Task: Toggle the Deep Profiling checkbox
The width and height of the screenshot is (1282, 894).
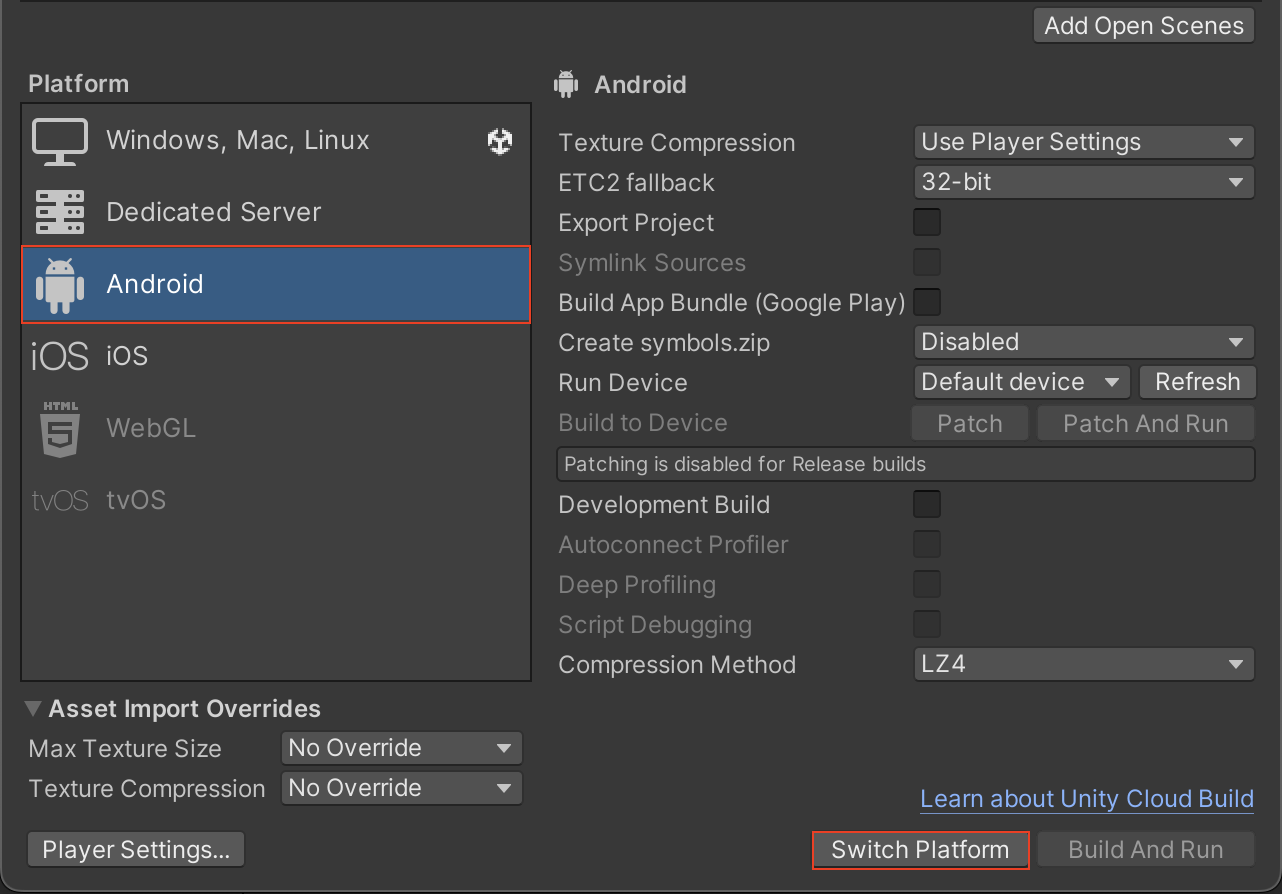Action: click(927, 584)
